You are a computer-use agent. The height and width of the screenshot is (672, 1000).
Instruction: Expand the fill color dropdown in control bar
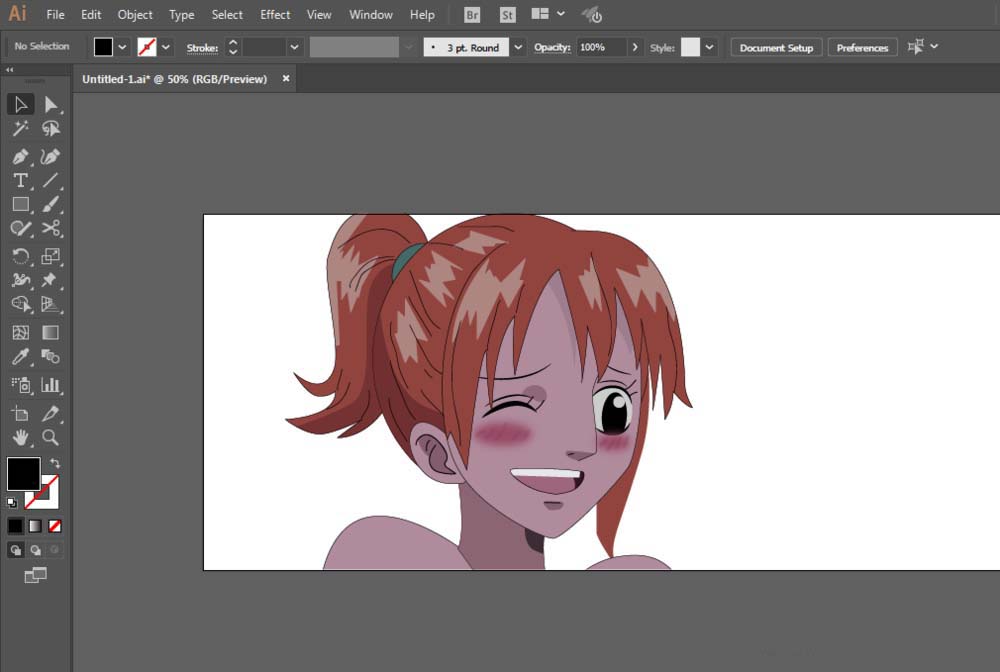click(122, 47)
